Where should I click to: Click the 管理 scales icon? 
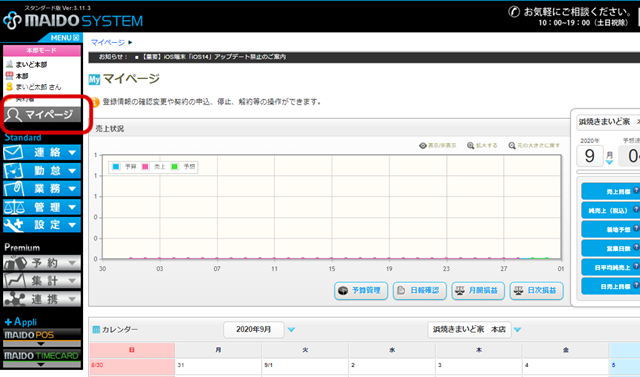coord(13,207)
